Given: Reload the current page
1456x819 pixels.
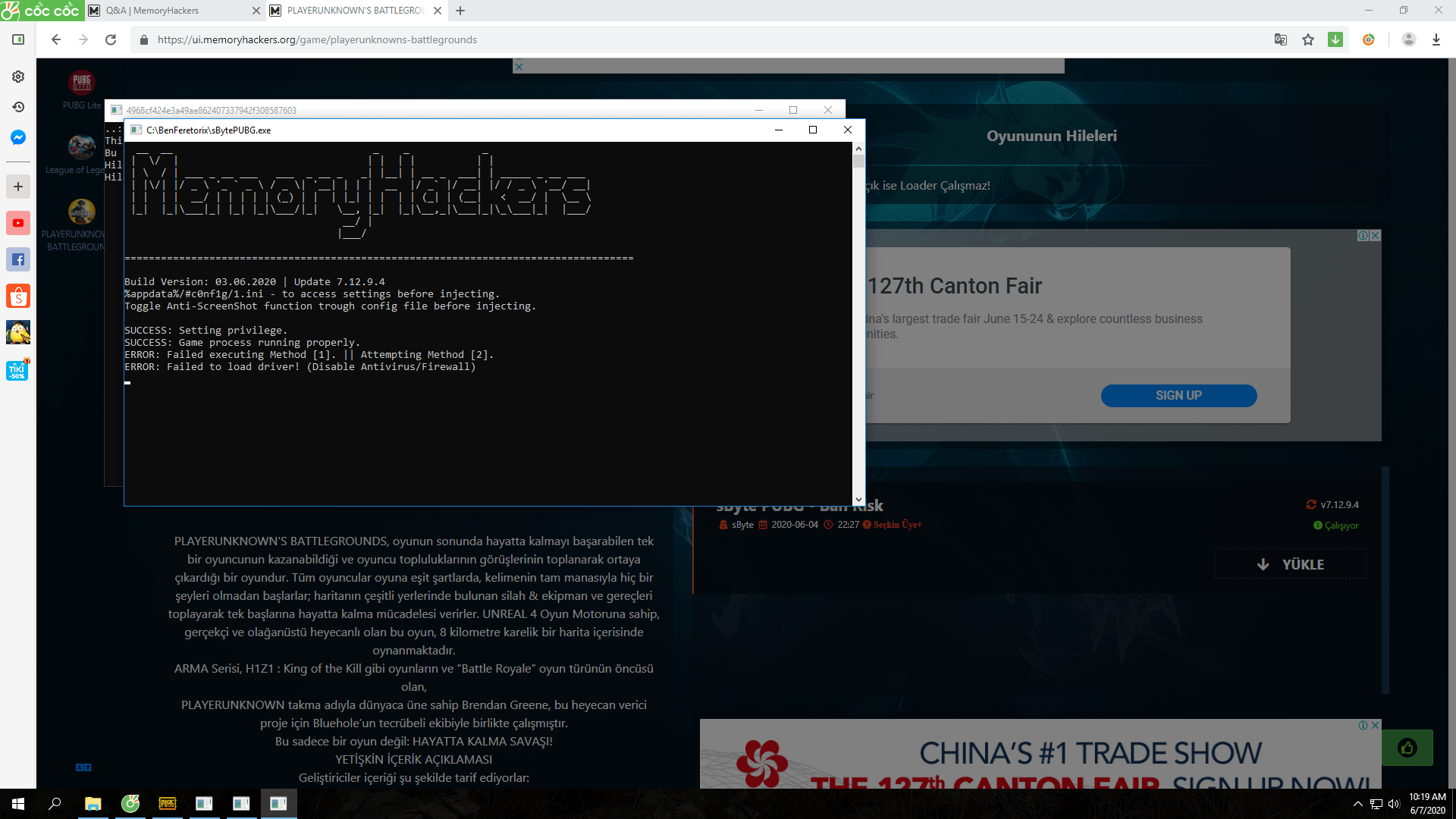Looking at the screenshot, I should (x=111, y=39).
